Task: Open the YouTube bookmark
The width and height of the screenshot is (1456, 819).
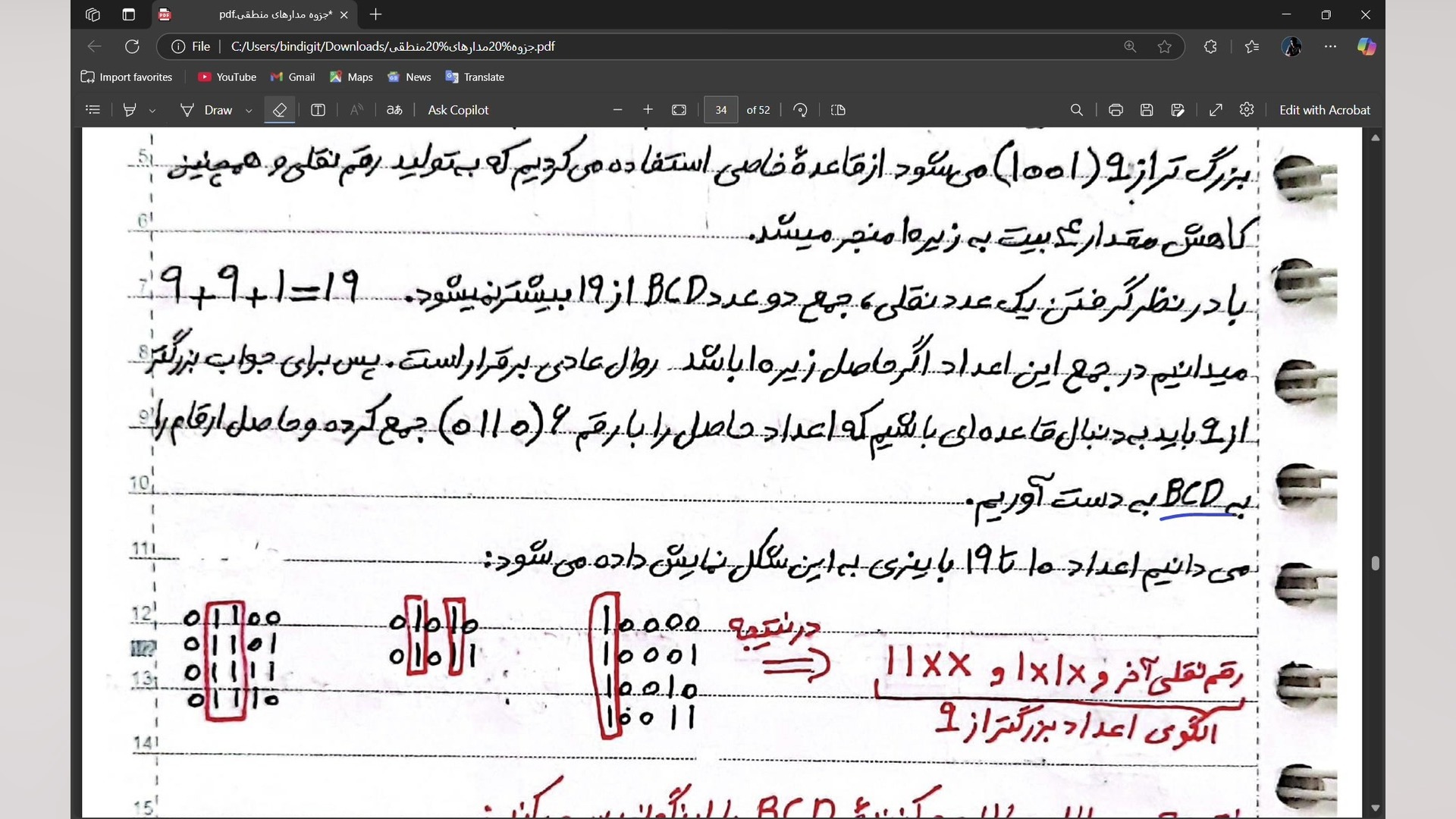Action: pos(227,77)
